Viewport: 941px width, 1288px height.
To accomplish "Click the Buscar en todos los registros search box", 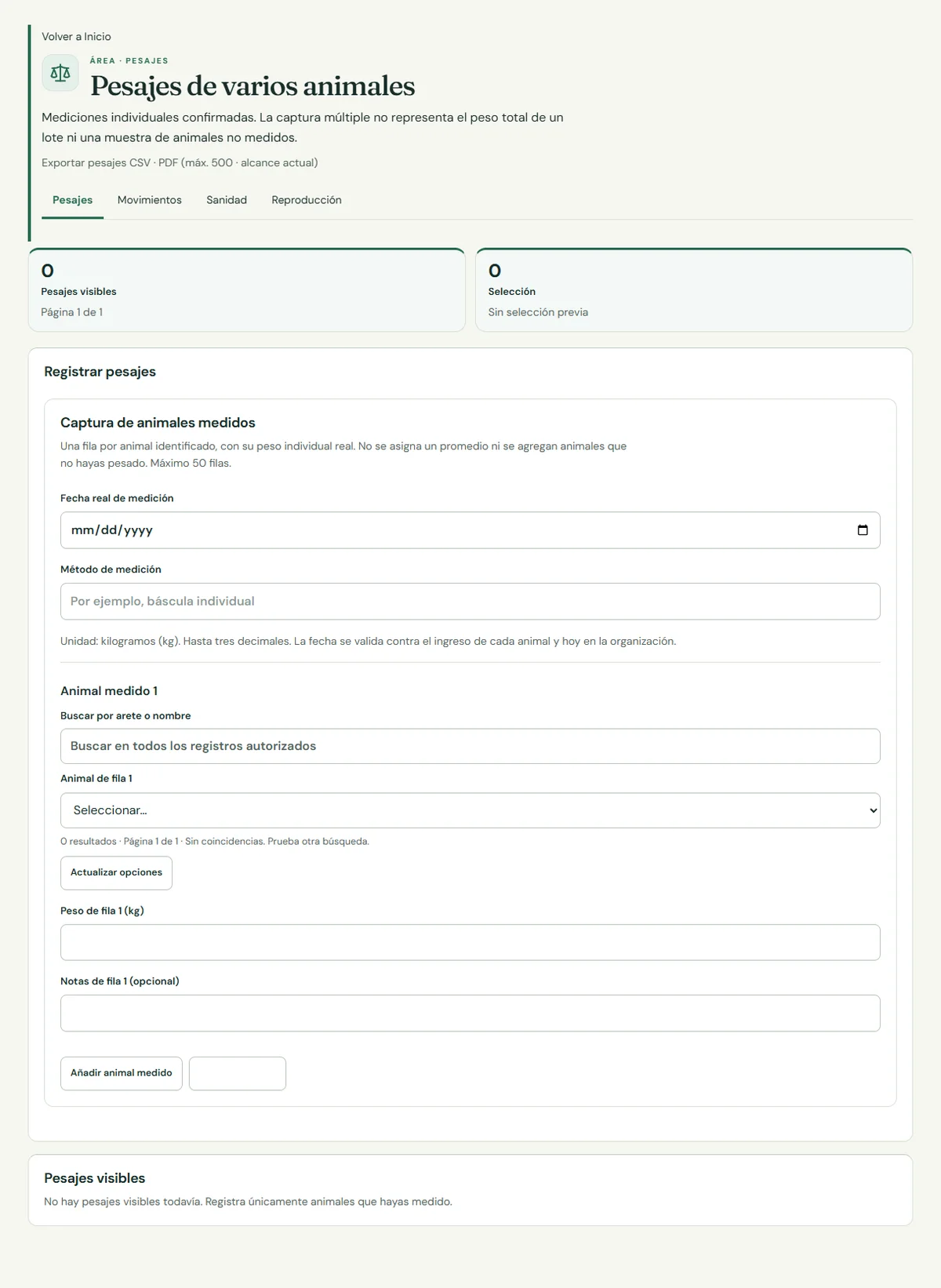I will pyautogui.click(x=470, y=746).
